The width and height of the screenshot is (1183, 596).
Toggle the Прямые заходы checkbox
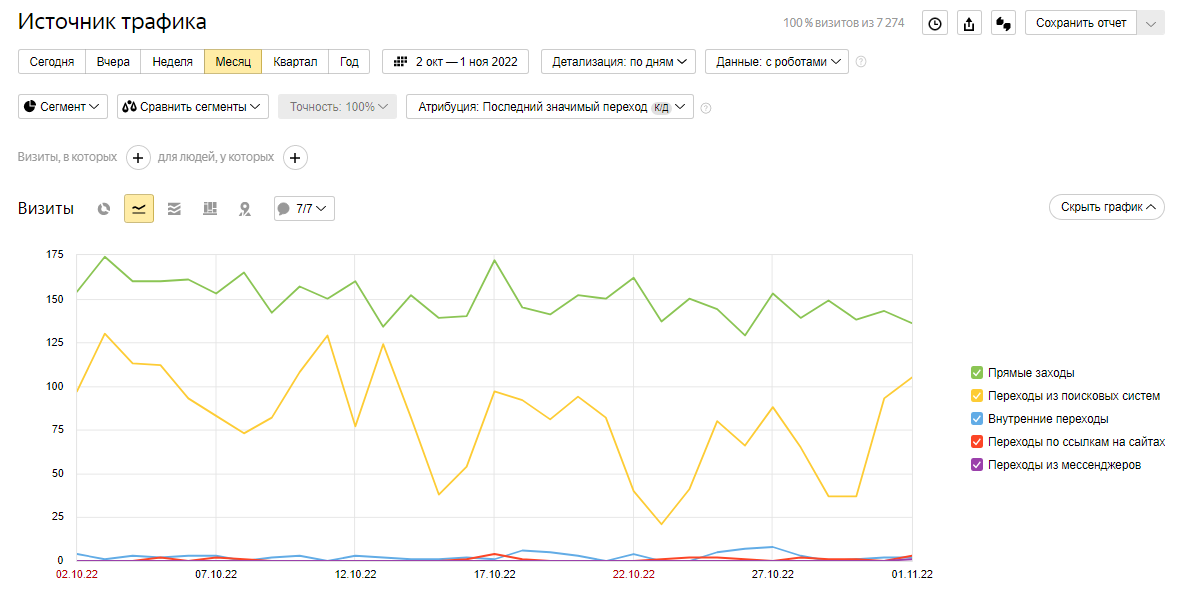[977, 373]
